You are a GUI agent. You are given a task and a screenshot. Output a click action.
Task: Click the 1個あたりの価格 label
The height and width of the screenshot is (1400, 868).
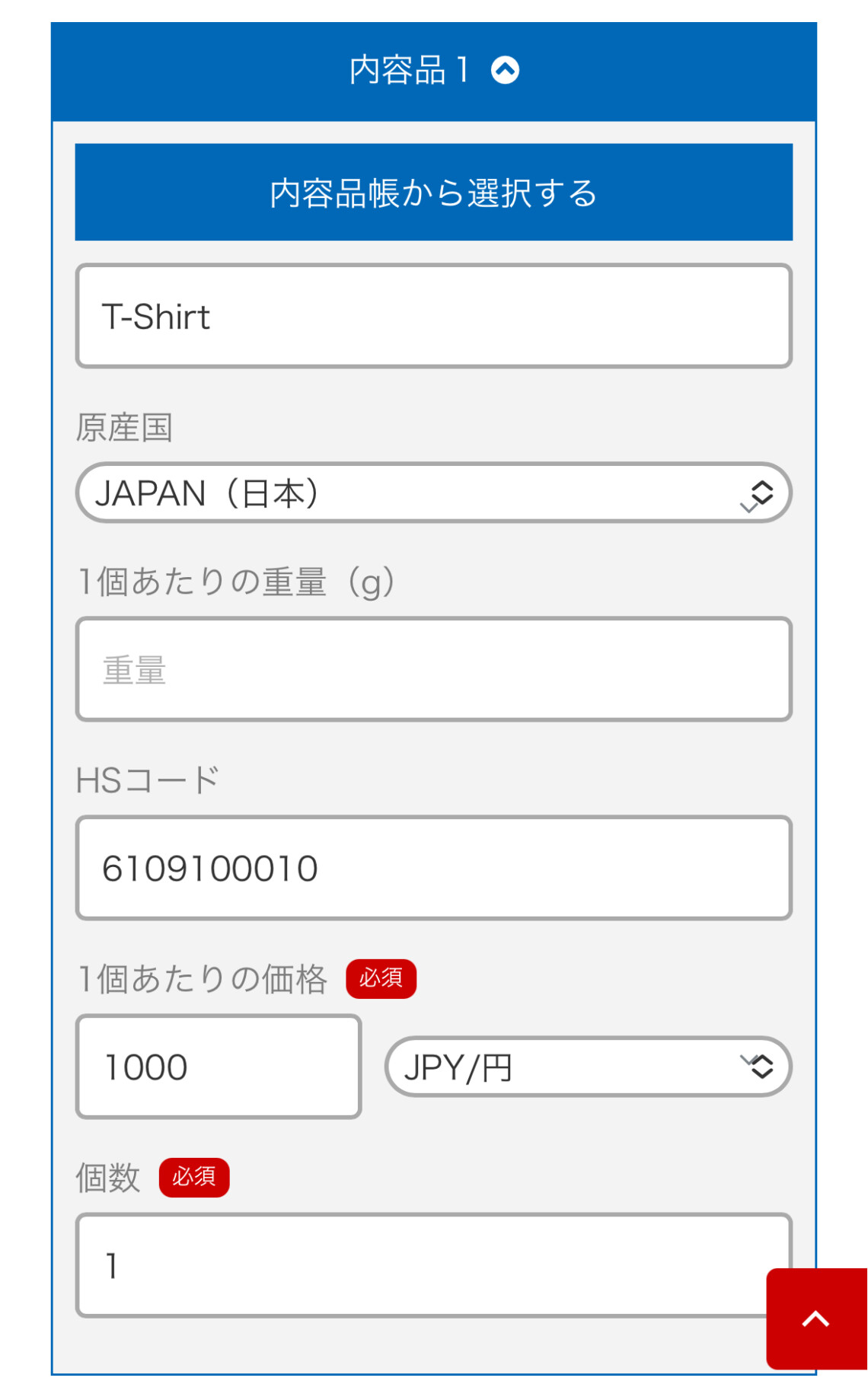202,979
